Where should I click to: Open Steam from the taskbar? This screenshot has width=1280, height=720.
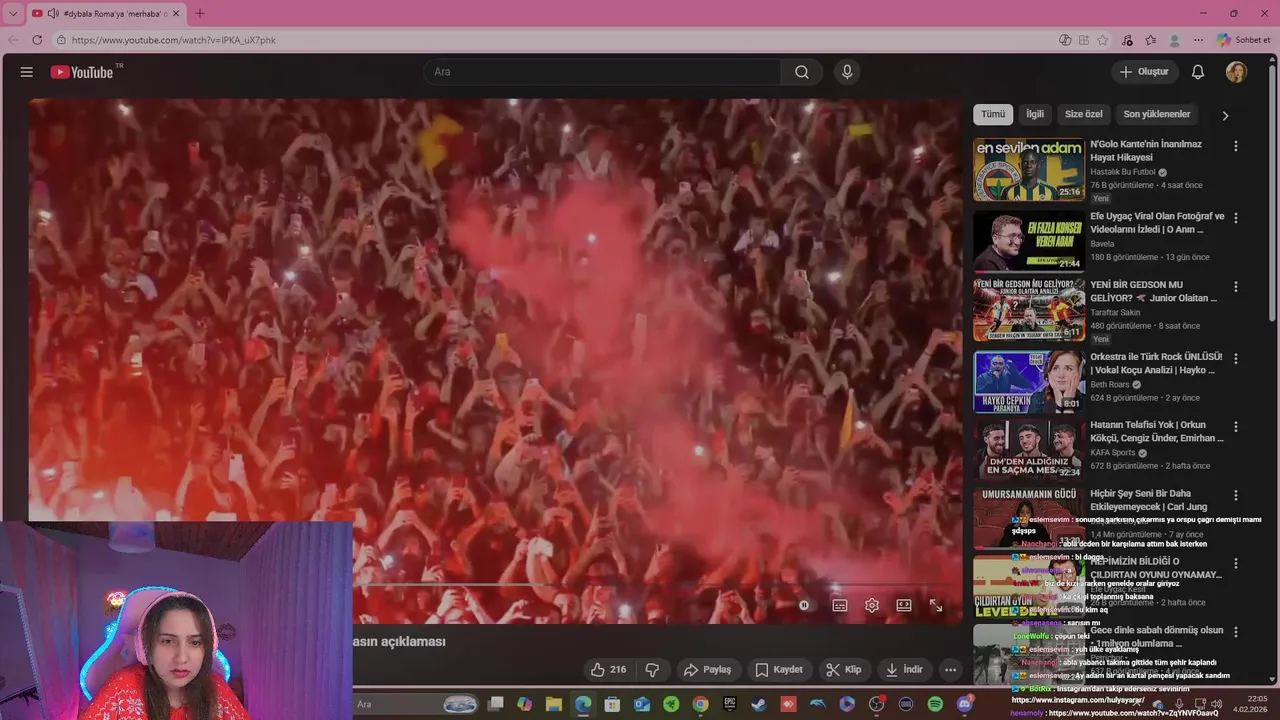coord(759,704)
